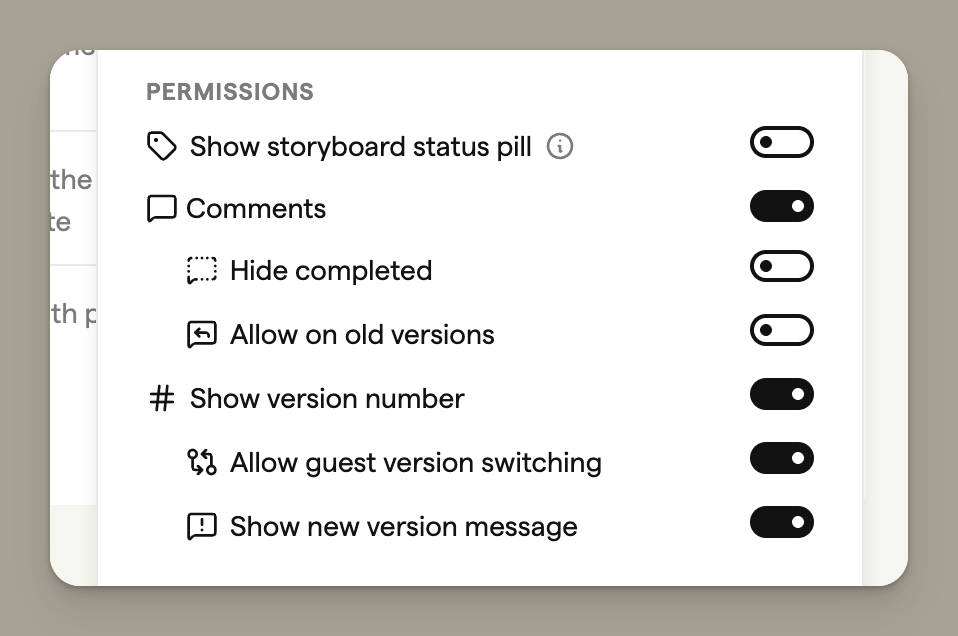The height and width of the screenshot is (636, 958).
Task: Disable the Show version number toggle
Action: [x=782, y=394]
